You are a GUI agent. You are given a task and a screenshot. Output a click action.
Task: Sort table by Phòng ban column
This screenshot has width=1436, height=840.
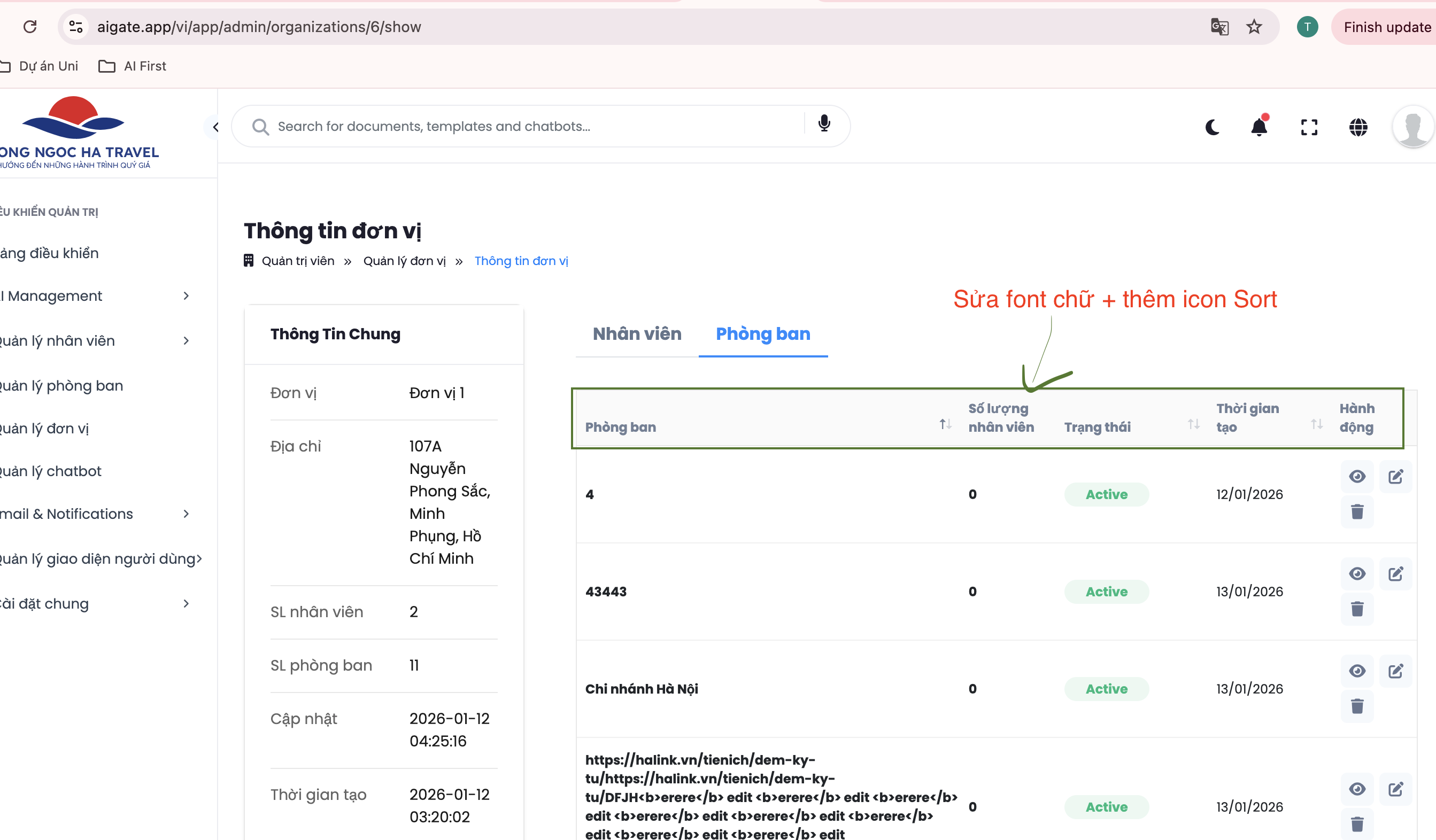click(945, 424)
